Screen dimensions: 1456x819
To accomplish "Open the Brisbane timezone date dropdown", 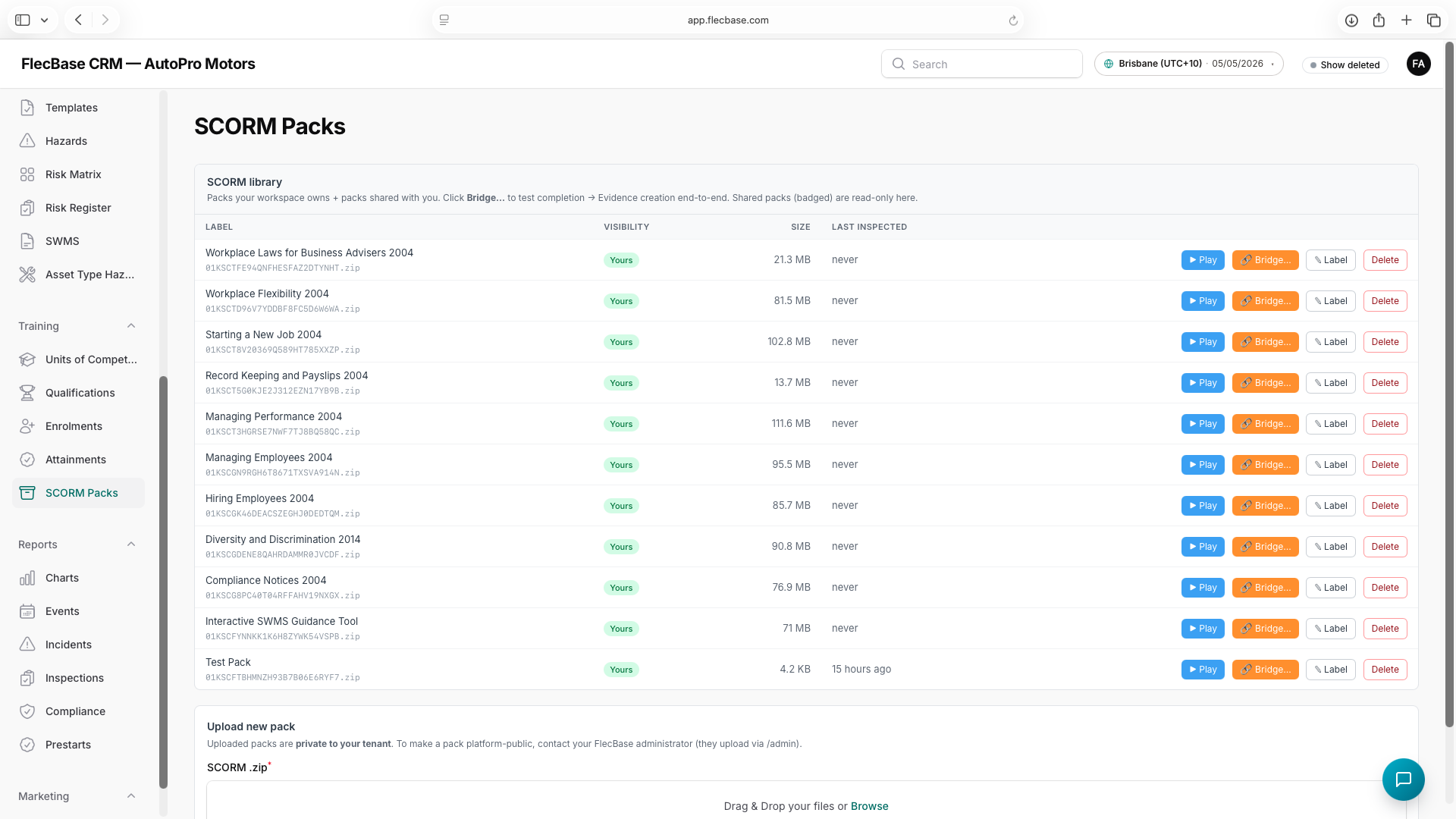I will pos(1188,64).
